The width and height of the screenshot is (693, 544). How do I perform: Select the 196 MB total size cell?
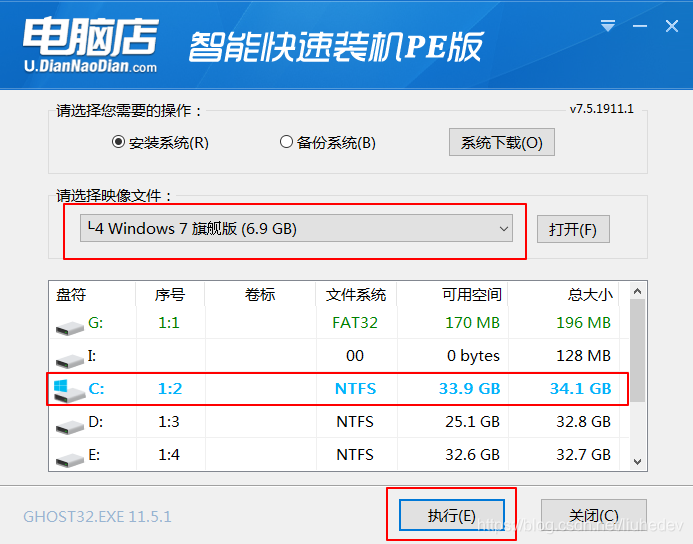(x=583, y=323)
